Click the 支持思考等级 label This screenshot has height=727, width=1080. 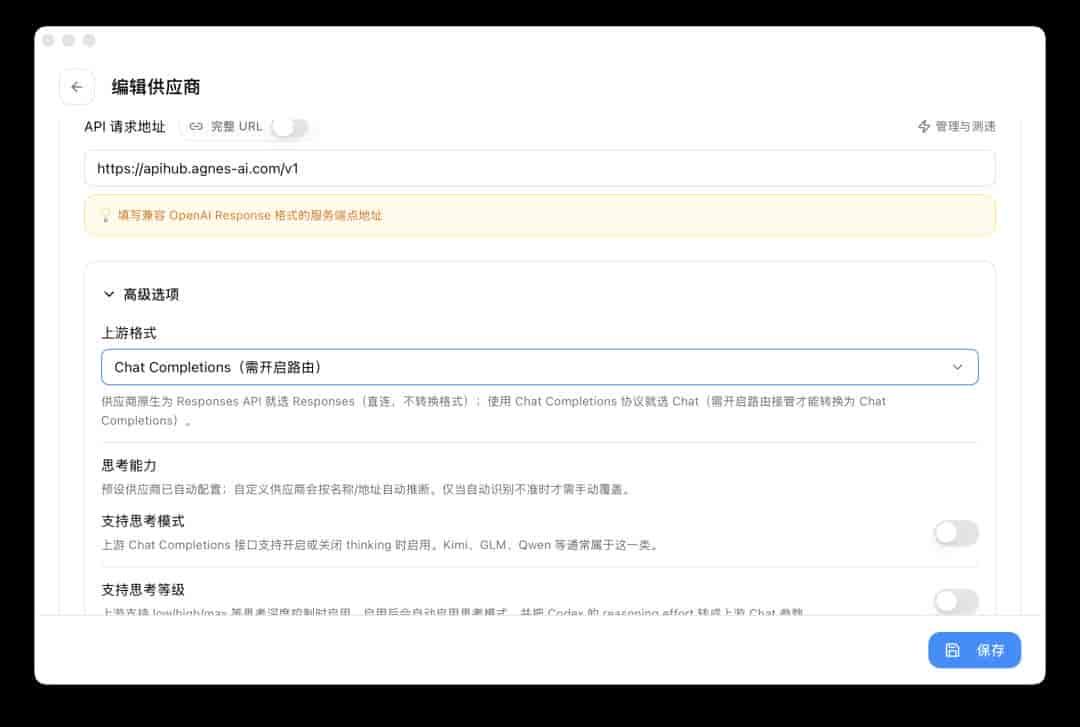(143, 590)
